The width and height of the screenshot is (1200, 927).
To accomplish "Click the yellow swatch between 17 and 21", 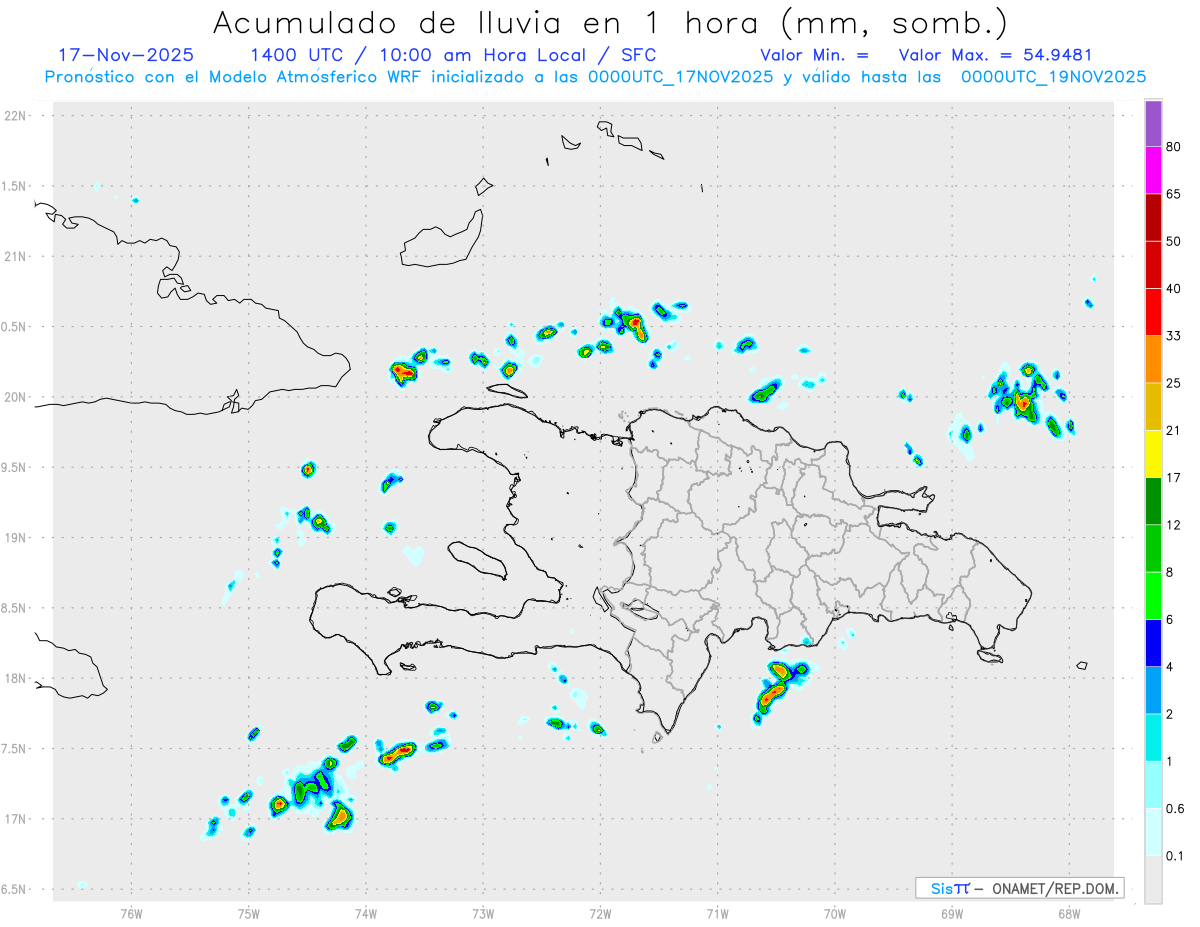I will click(x=1153, y=454).
